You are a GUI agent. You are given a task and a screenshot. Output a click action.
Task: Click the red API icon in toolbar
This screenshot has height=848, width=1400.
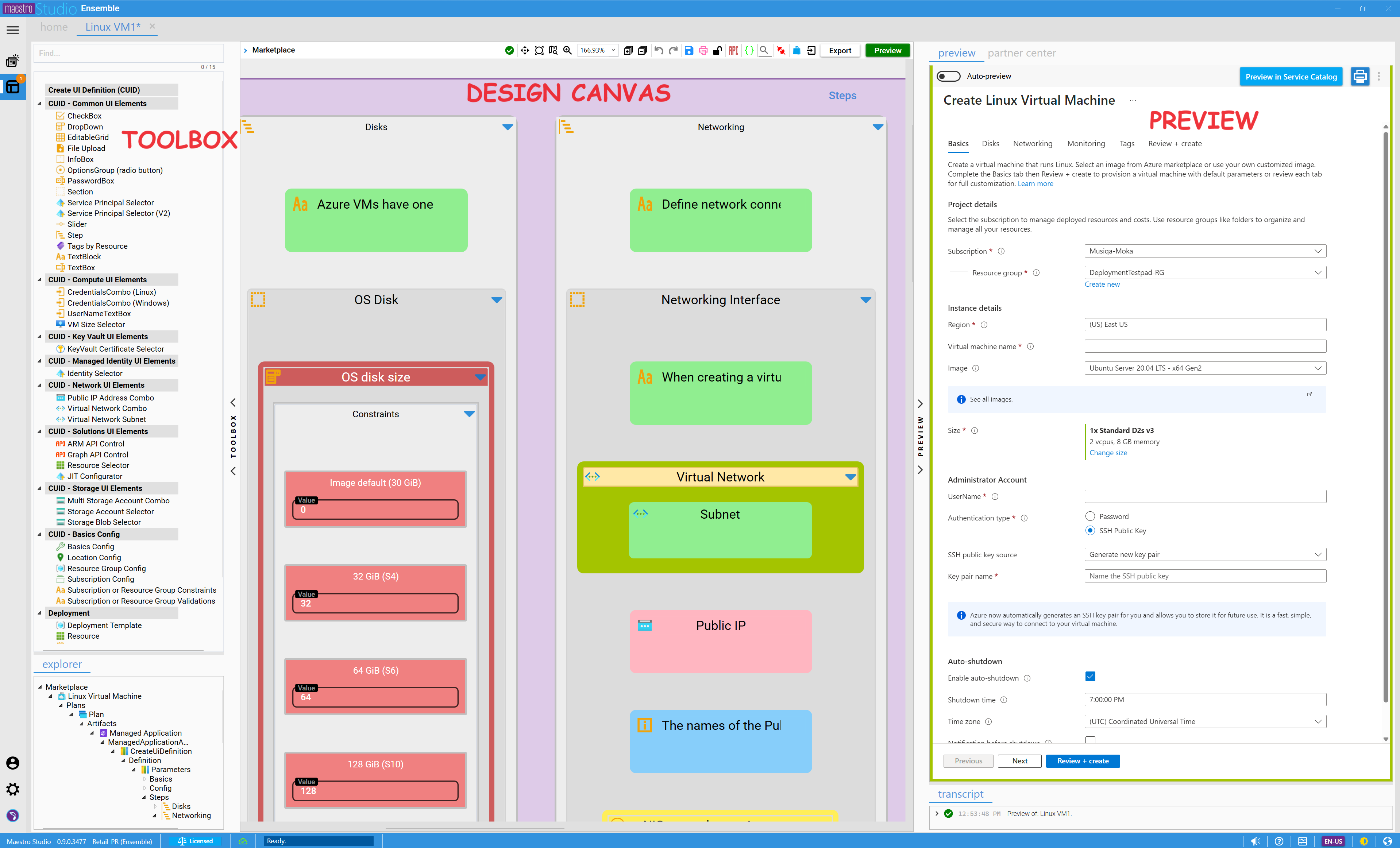(x=733, y=51)
